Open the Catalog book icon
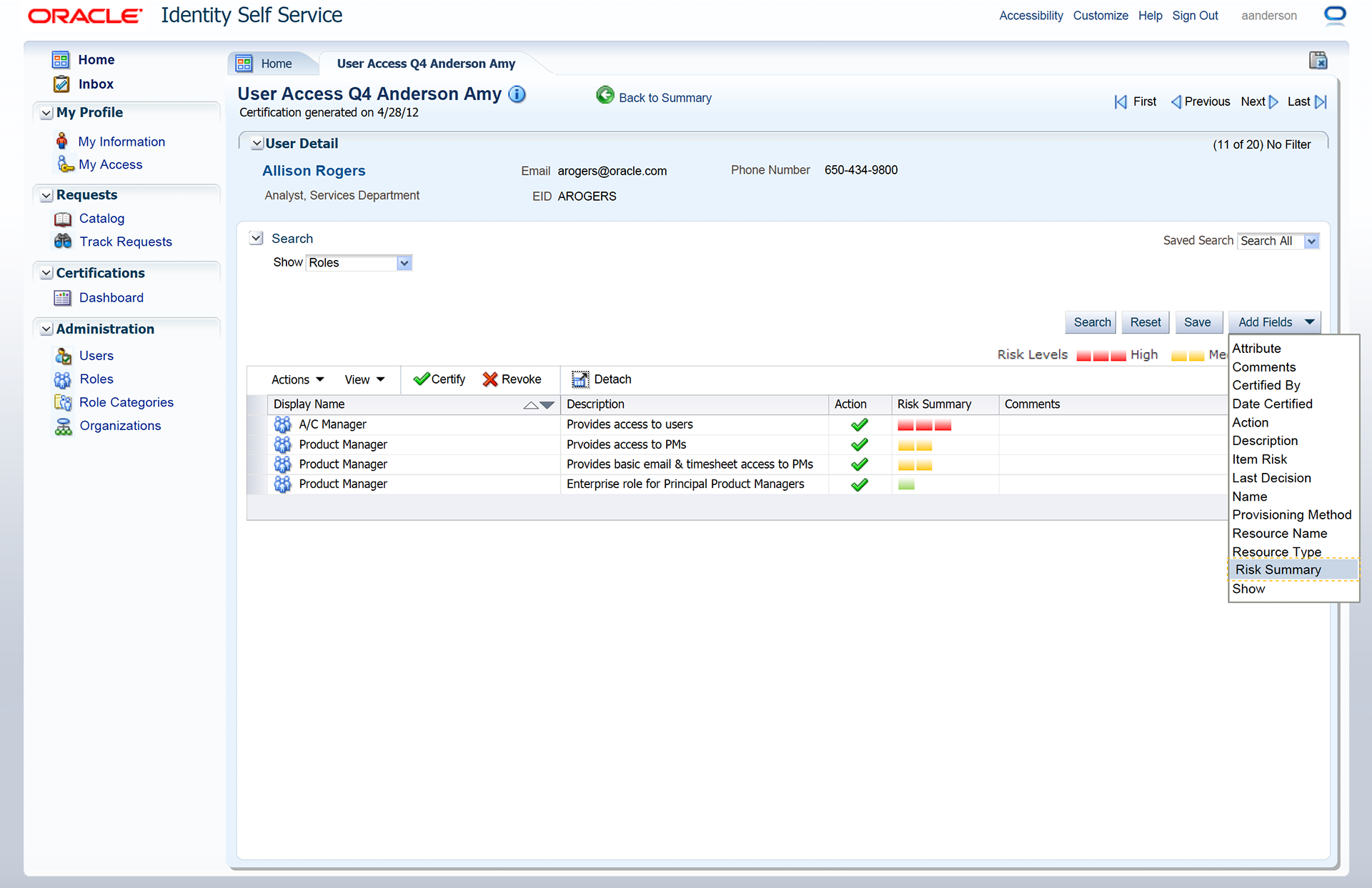 click(x=63, y=219)
